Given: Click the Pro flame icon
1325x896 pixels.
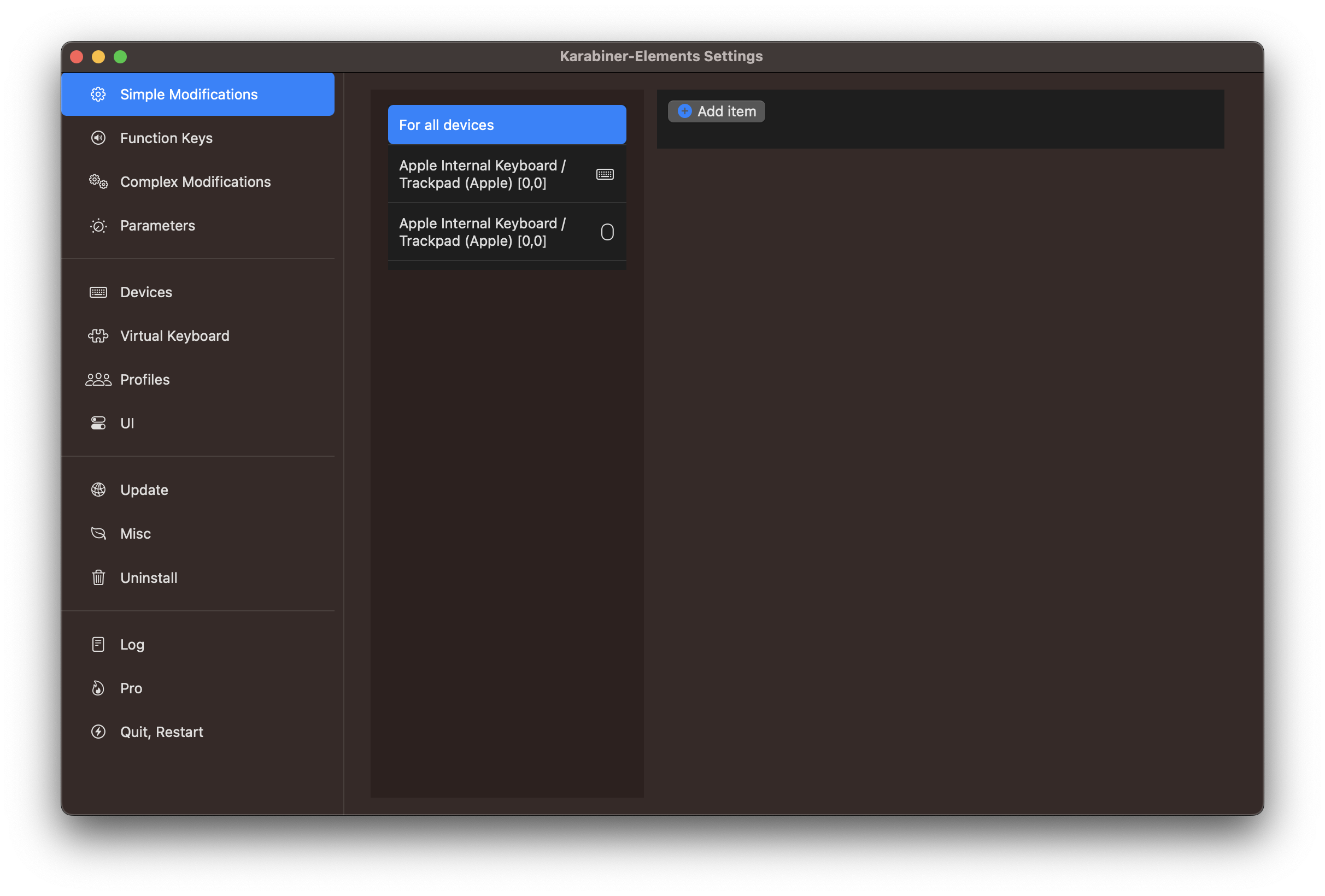Looking at the screenshot, I should click(98, 688).
